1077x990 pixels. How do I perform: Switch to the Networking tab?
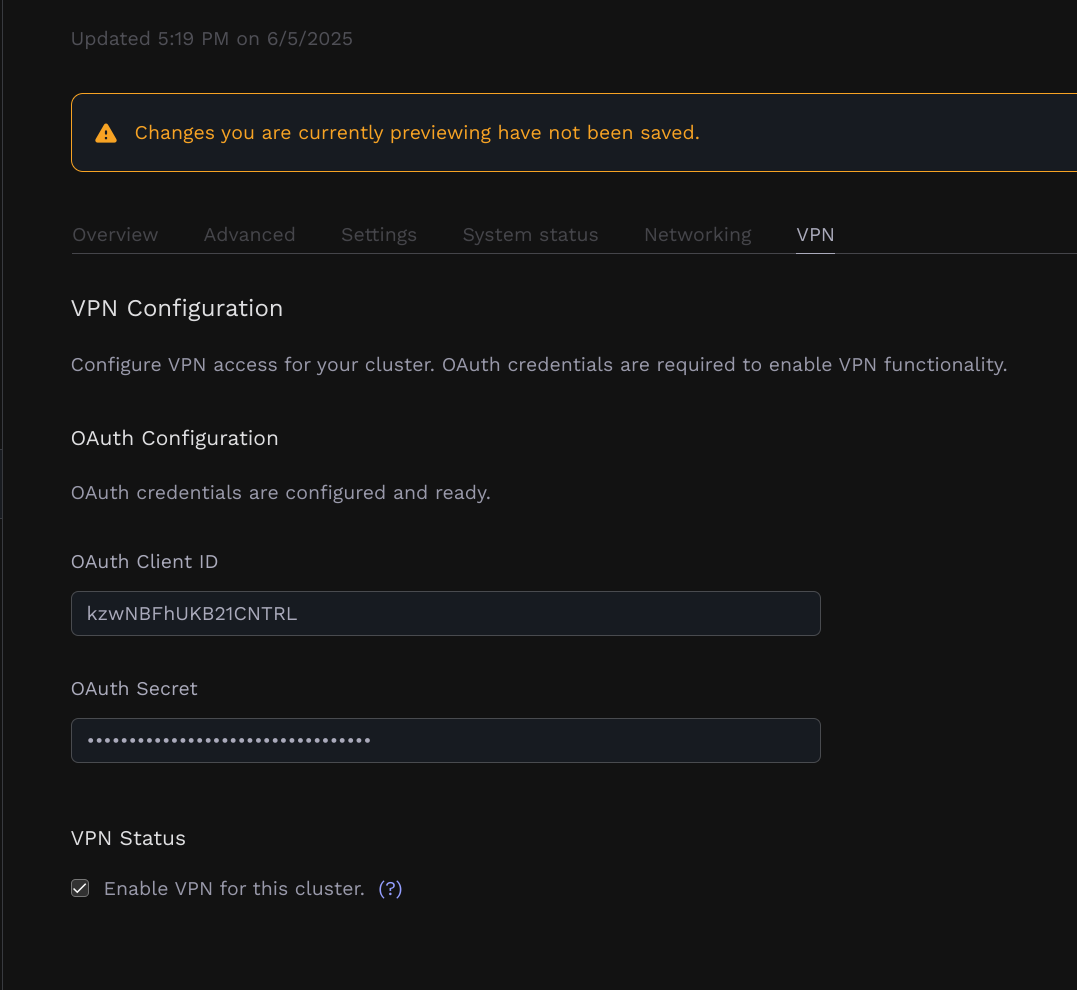(697, 234)
